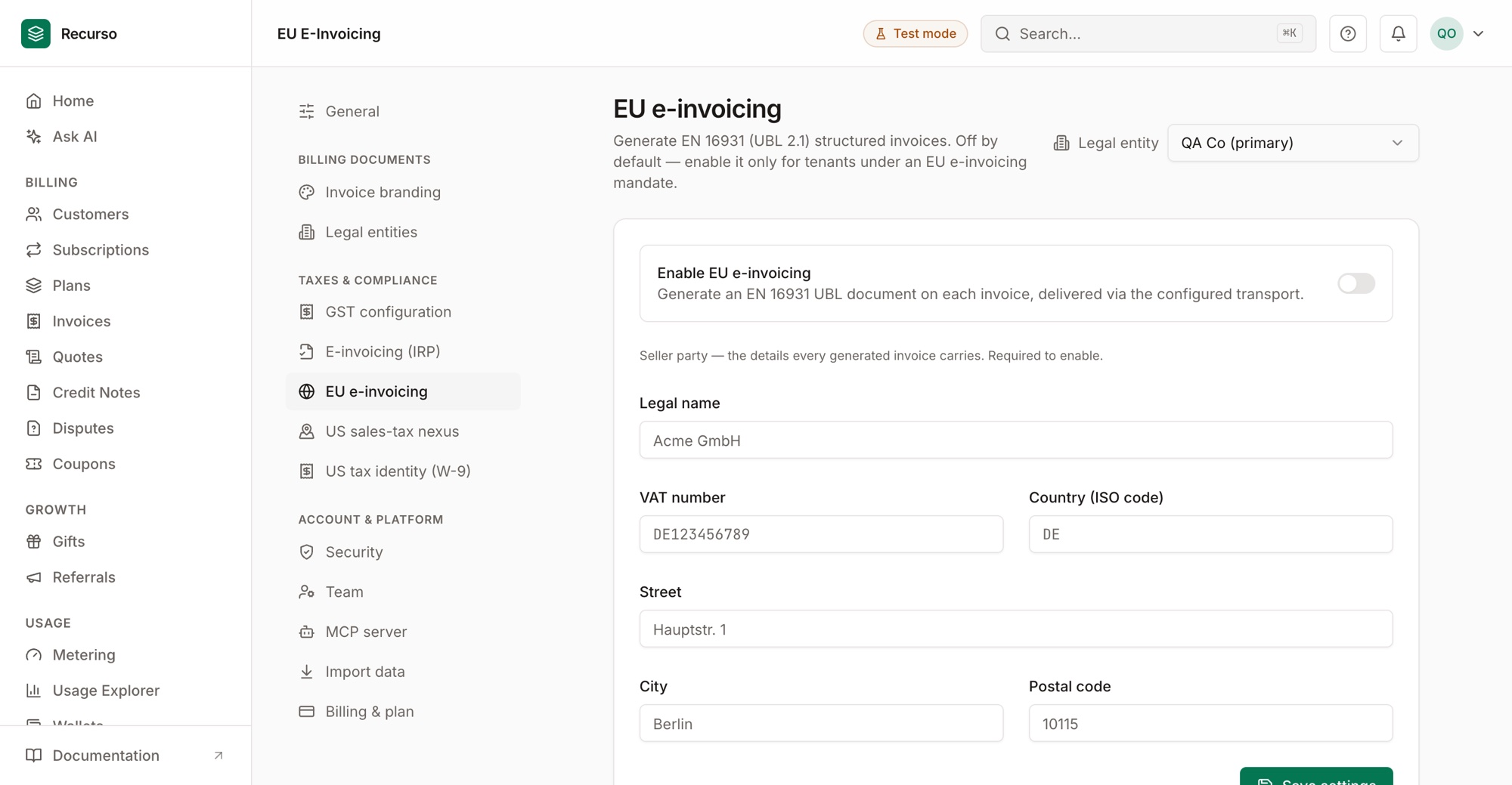This screenshot has width=1512, height=785.
Task: Click the Disputes file icon
Action: [33, 428]
